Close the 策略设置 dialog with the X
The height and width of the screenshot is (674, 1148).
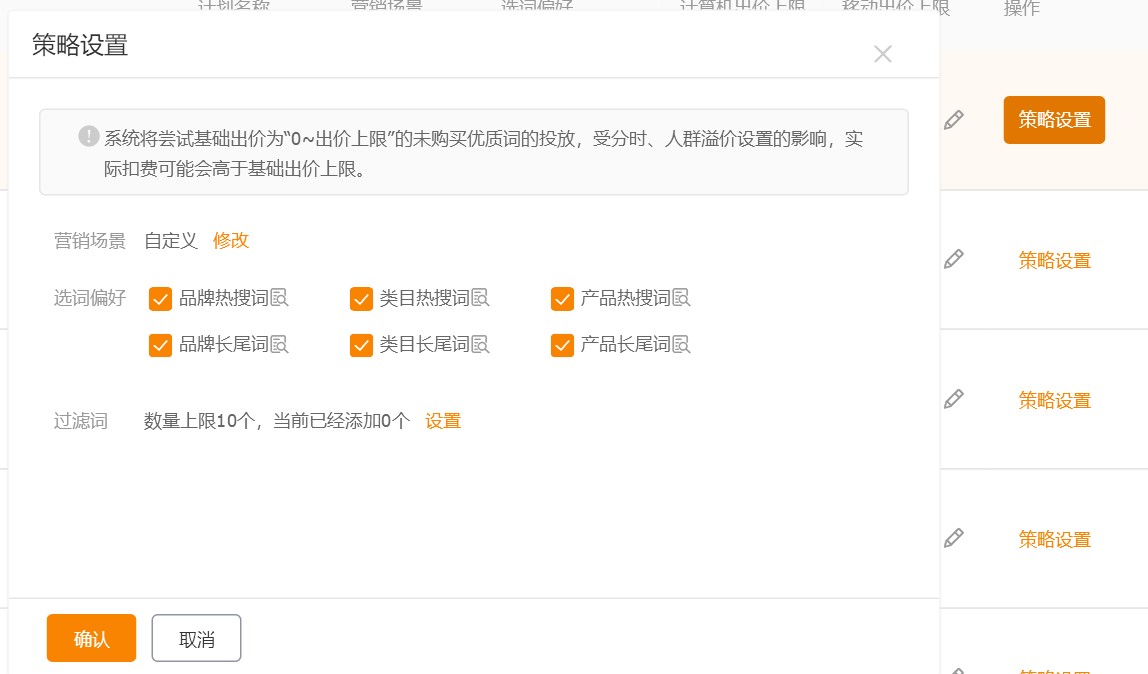pos(883,54)
